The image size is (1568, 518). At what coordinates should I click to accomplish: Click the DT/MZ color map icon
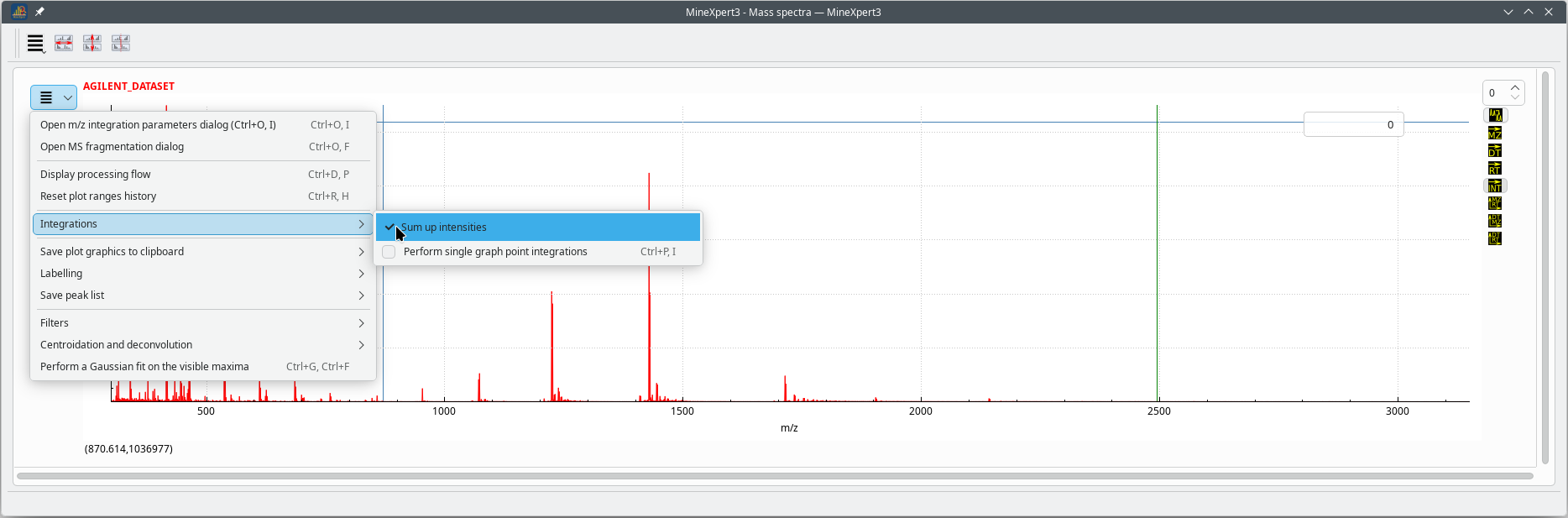1495,222
